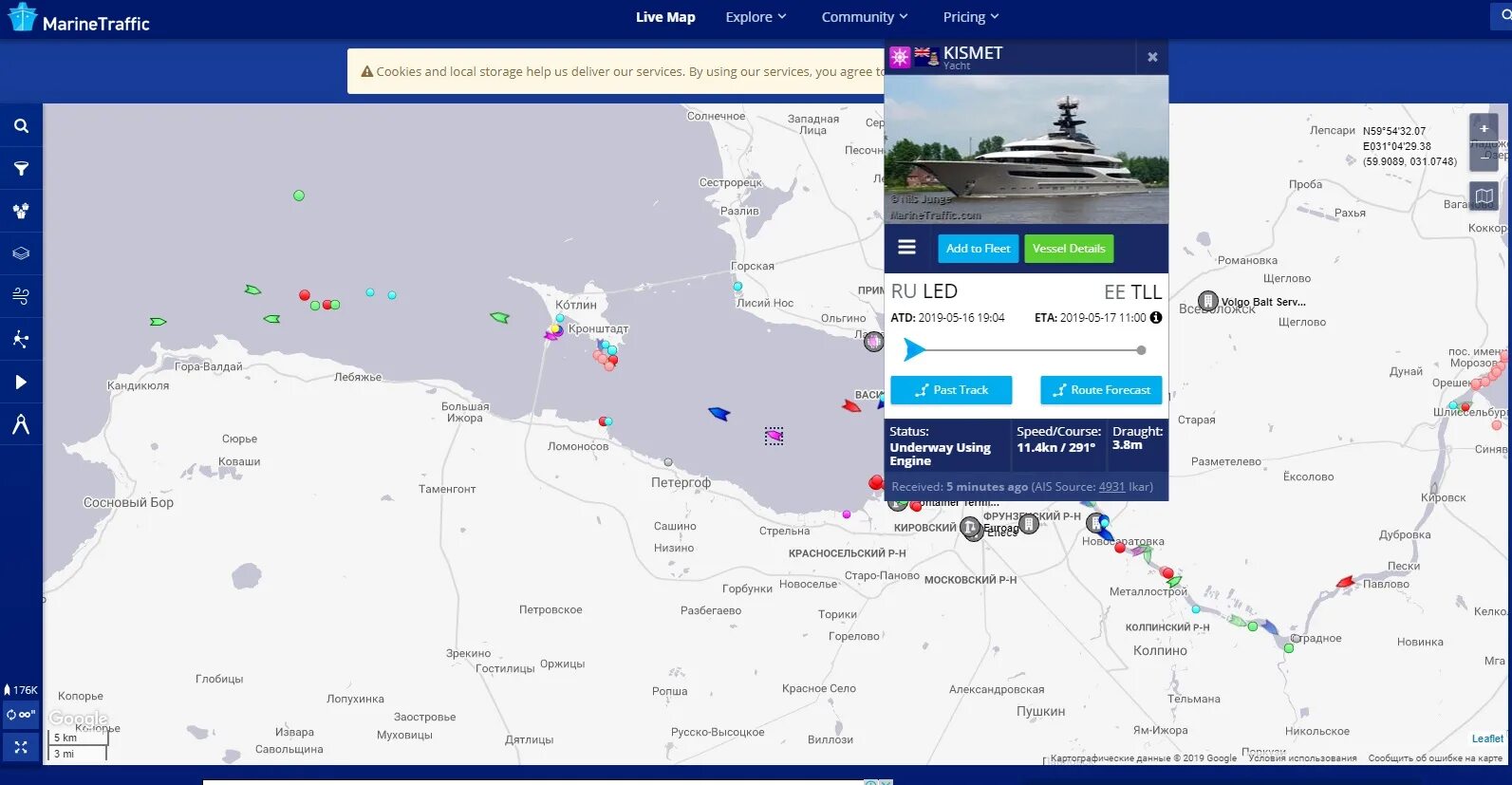Open the density maps network icon
This screenshot has width=1512, height=785.
[x=21, y=339]
